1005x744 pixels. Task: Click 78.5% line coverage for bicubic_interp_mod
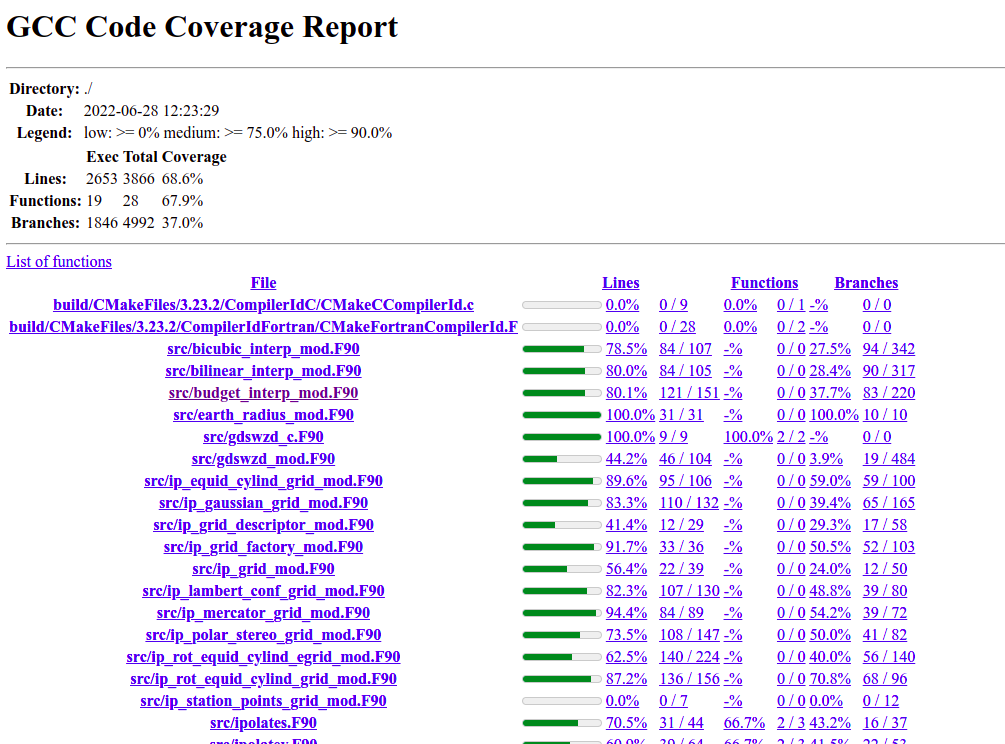[626, 349]
